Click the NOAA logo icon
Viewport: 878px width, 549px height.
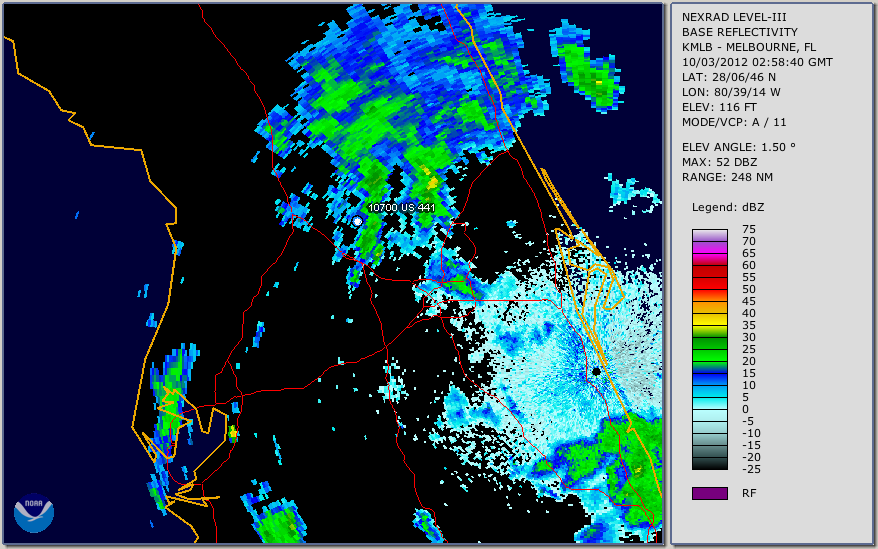(x=34, y=513)
